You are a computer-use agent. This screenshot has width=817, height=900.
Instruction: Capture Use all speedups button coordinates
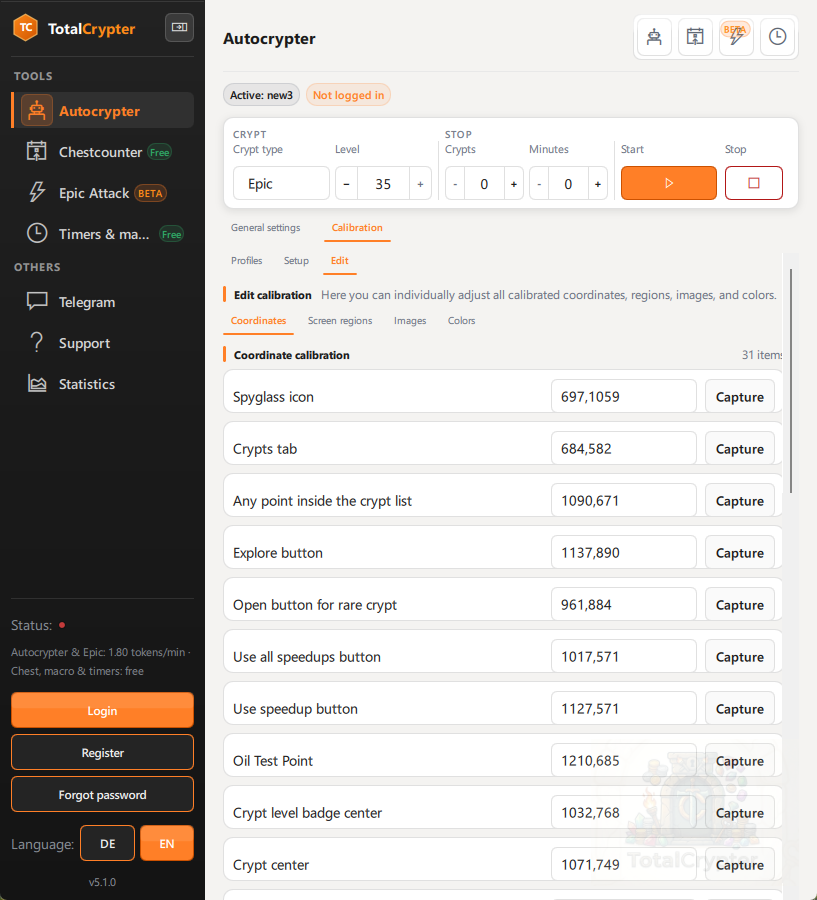click(x=739, y=657)
